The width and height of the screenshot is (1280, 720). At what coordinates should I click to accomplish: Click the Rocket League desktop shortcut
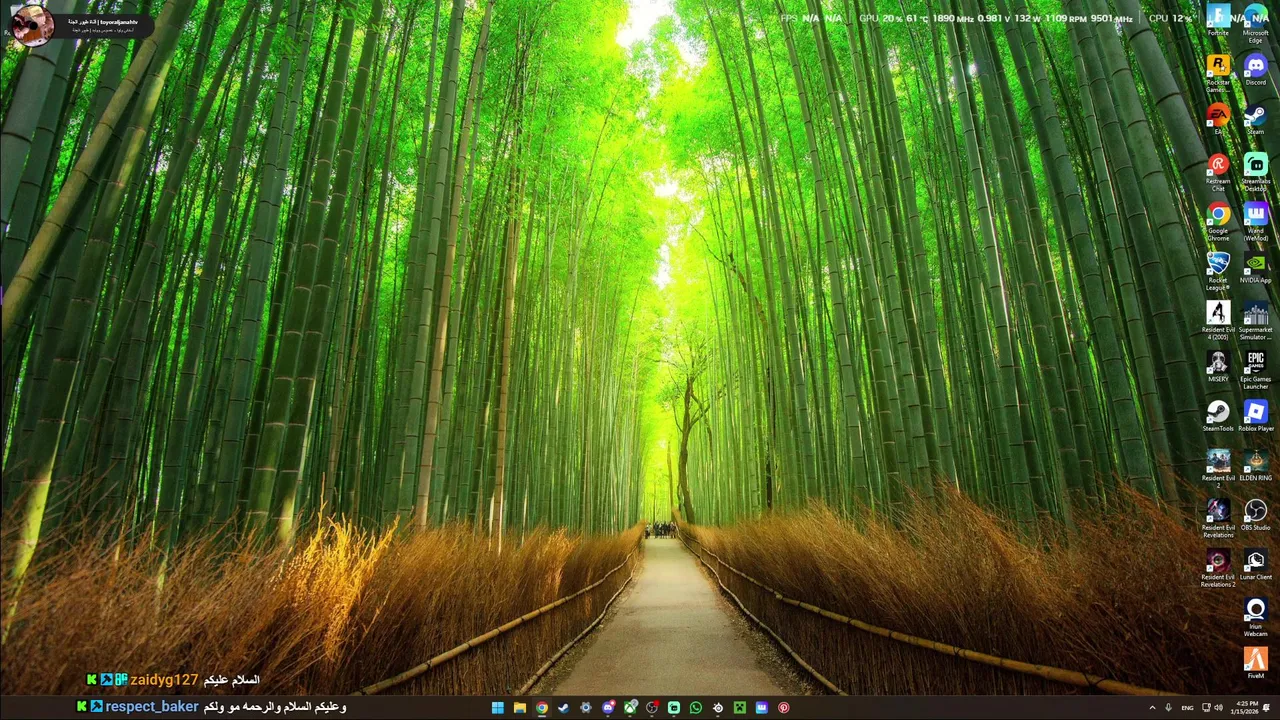click(x=1218, y=270)
